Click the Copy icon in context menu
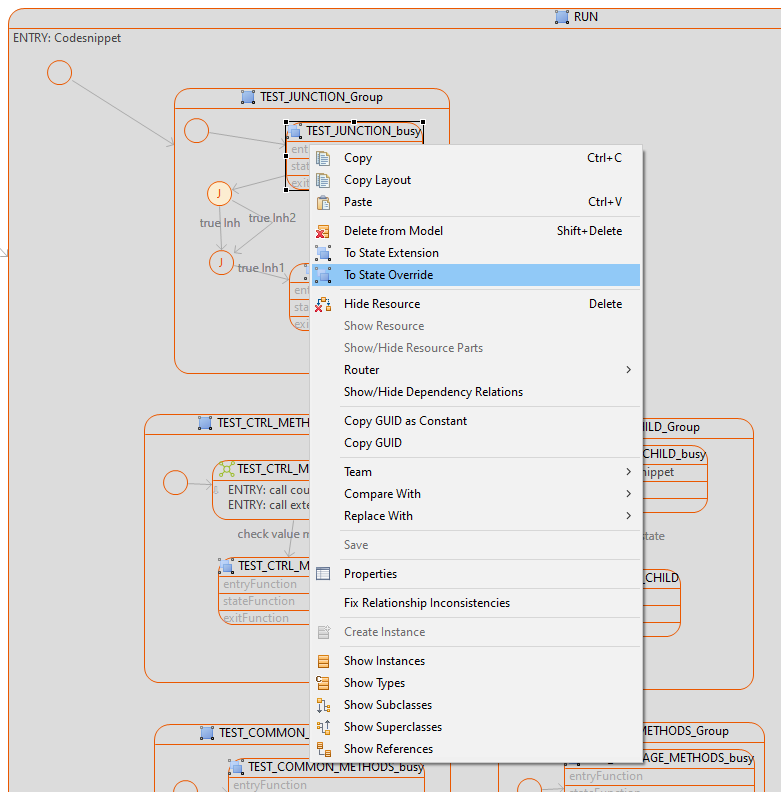 click(323, 158)
